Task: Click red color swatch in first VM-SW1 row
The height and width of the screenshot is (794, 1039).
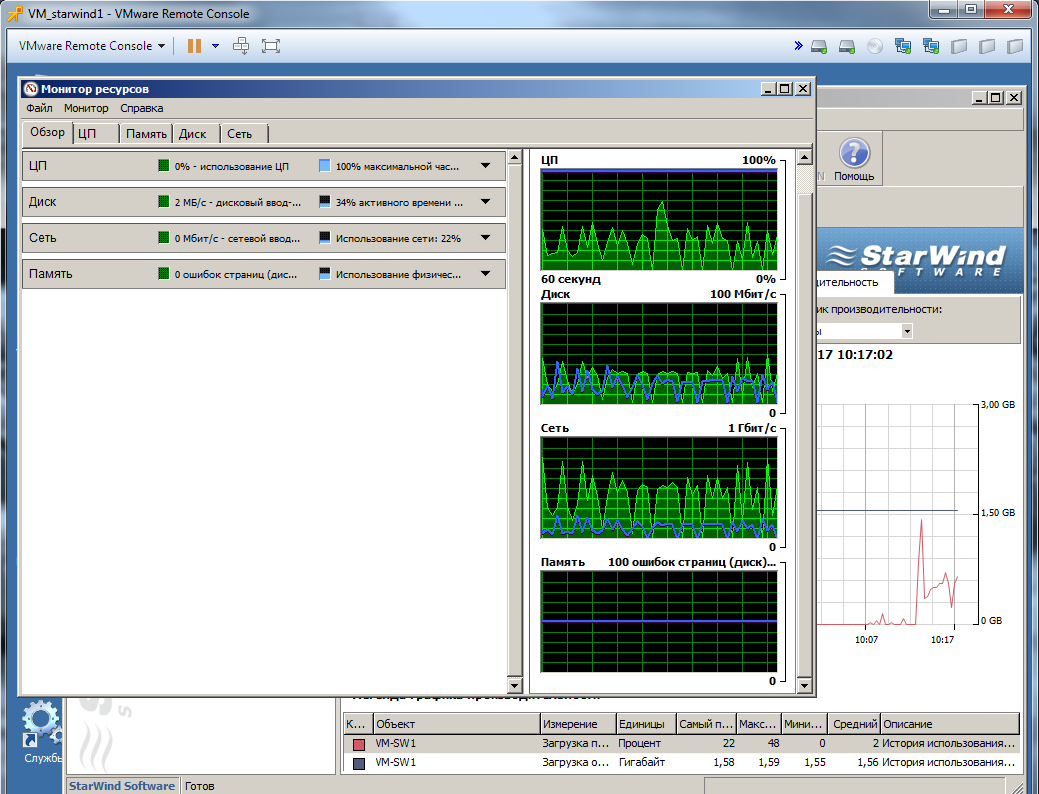Action: [359, 744]
